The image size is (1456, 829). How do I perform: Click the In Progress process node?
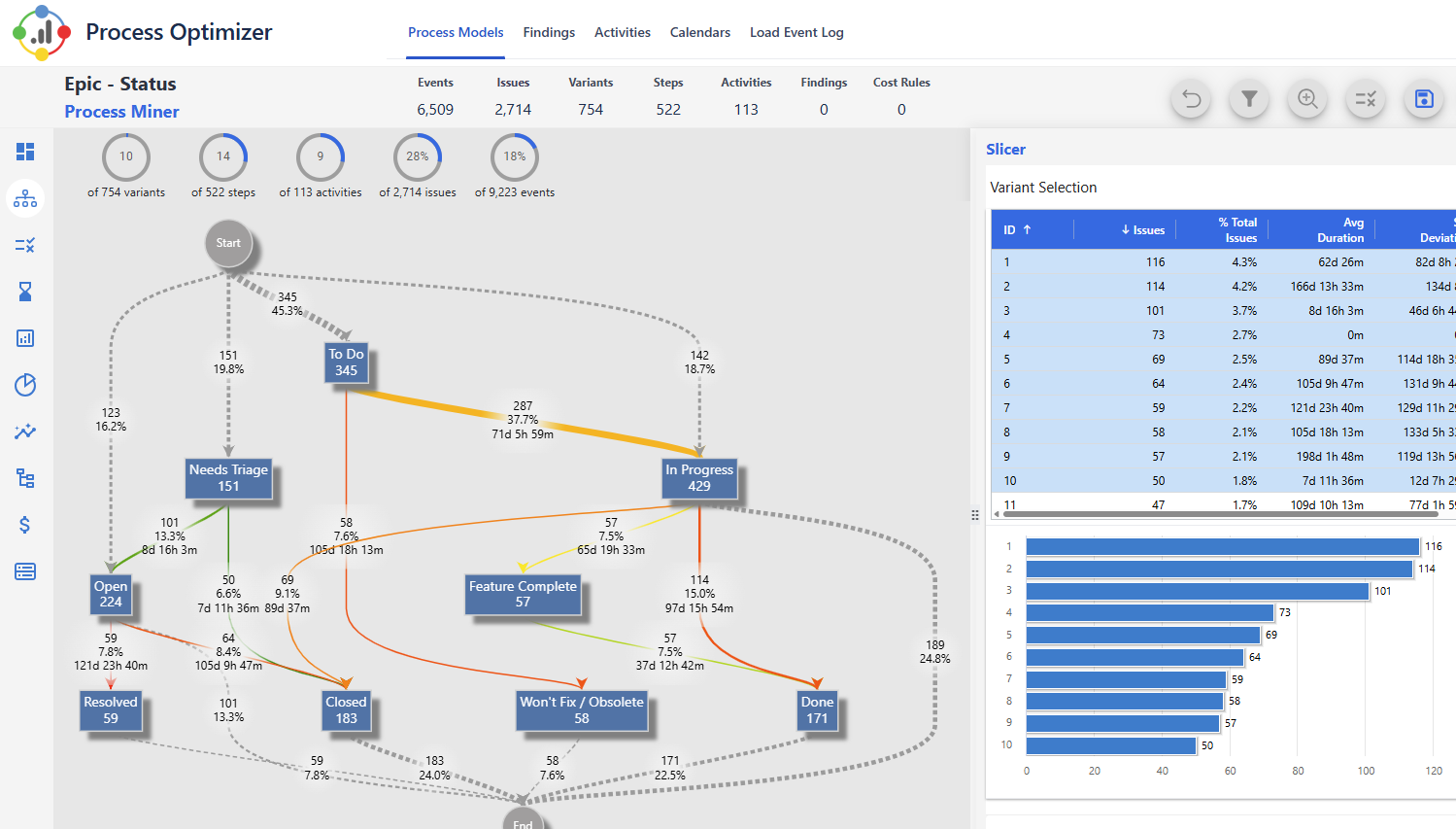click(698, 478)
